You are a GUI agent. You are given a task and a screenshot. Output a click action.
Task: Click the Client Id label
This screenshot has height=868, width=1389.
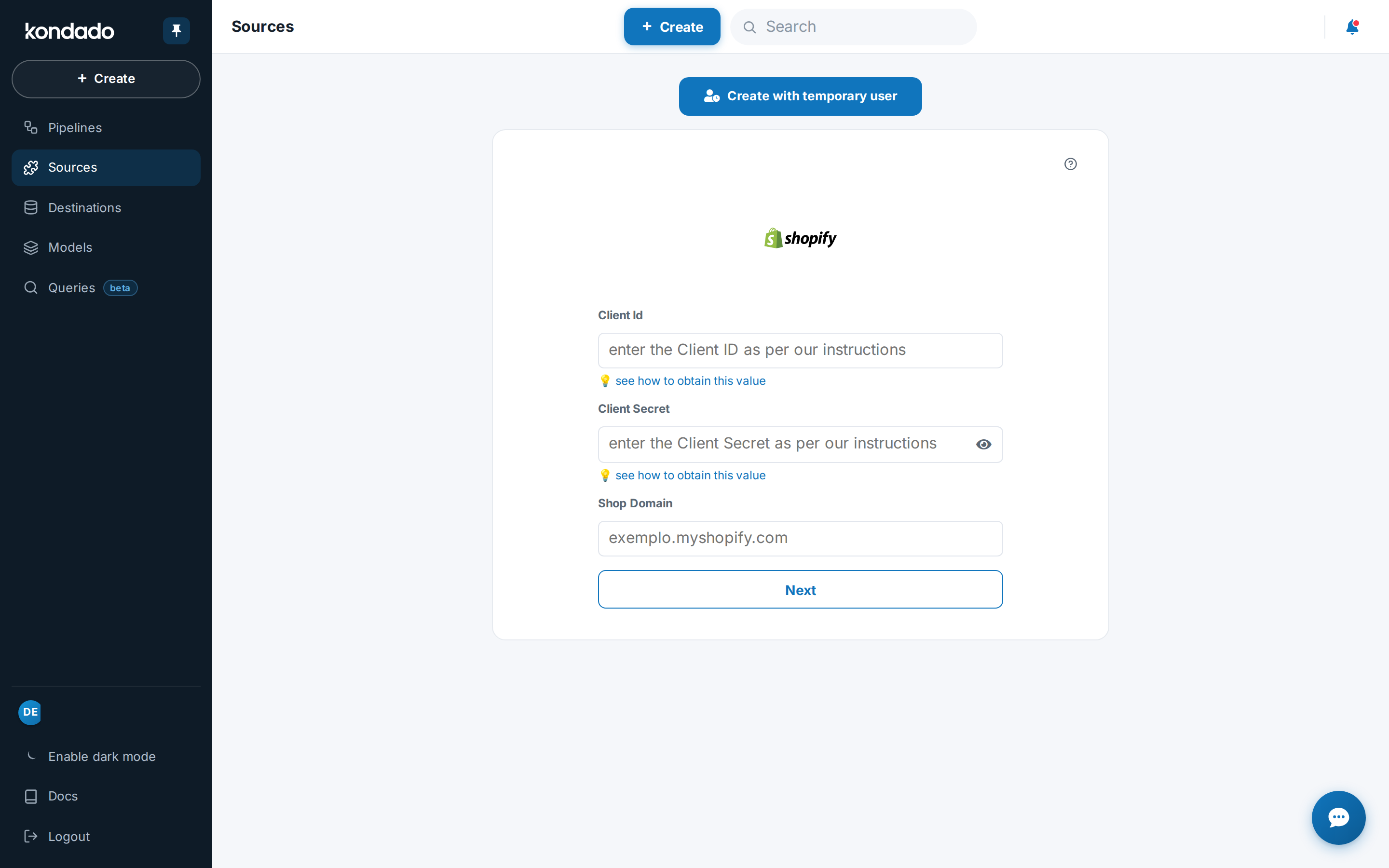620,315
